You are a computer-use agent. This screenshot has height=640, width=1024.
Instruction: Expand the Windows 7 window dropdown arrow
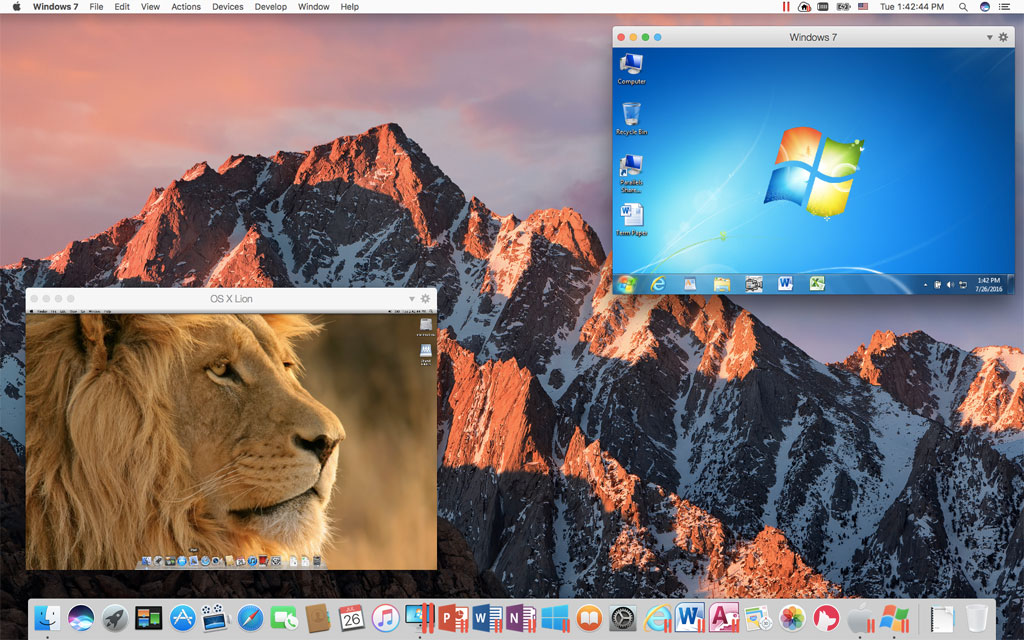(990, 37)
